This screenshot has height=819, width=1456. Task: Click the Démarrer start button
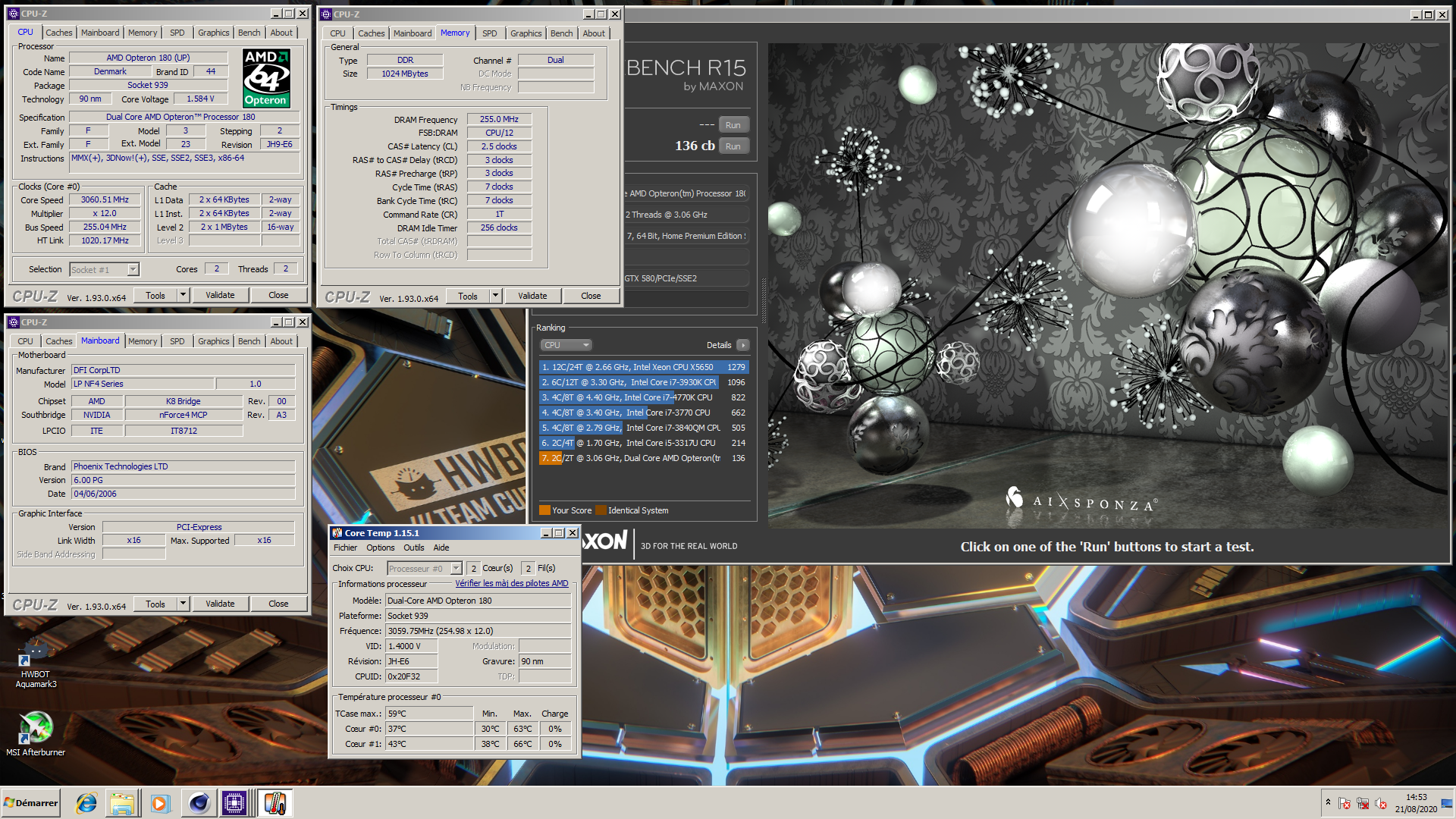tap(31, 803)
